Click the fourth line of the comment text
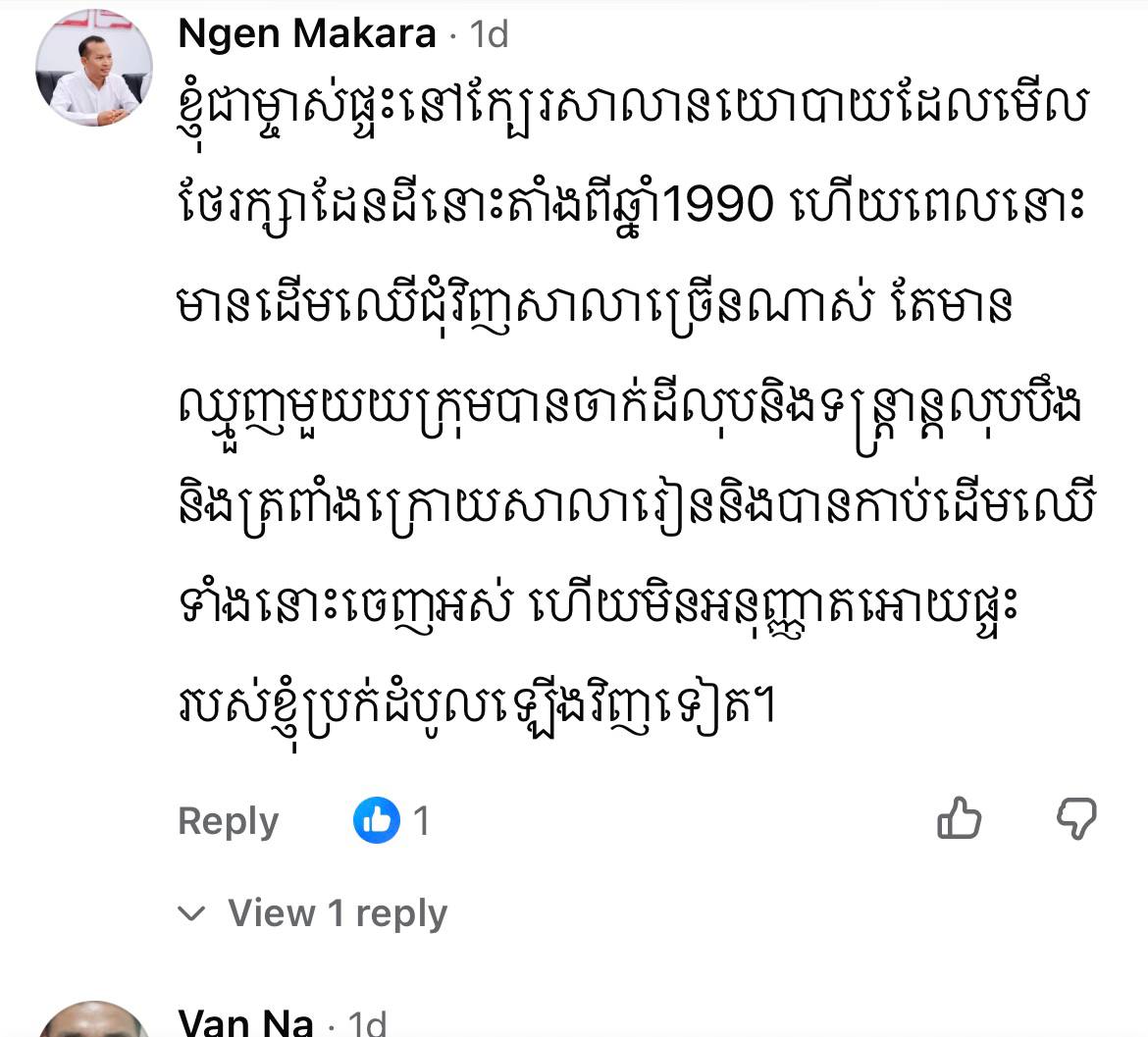This screenshot has height=1037, width=1148. tap(630, 408)
